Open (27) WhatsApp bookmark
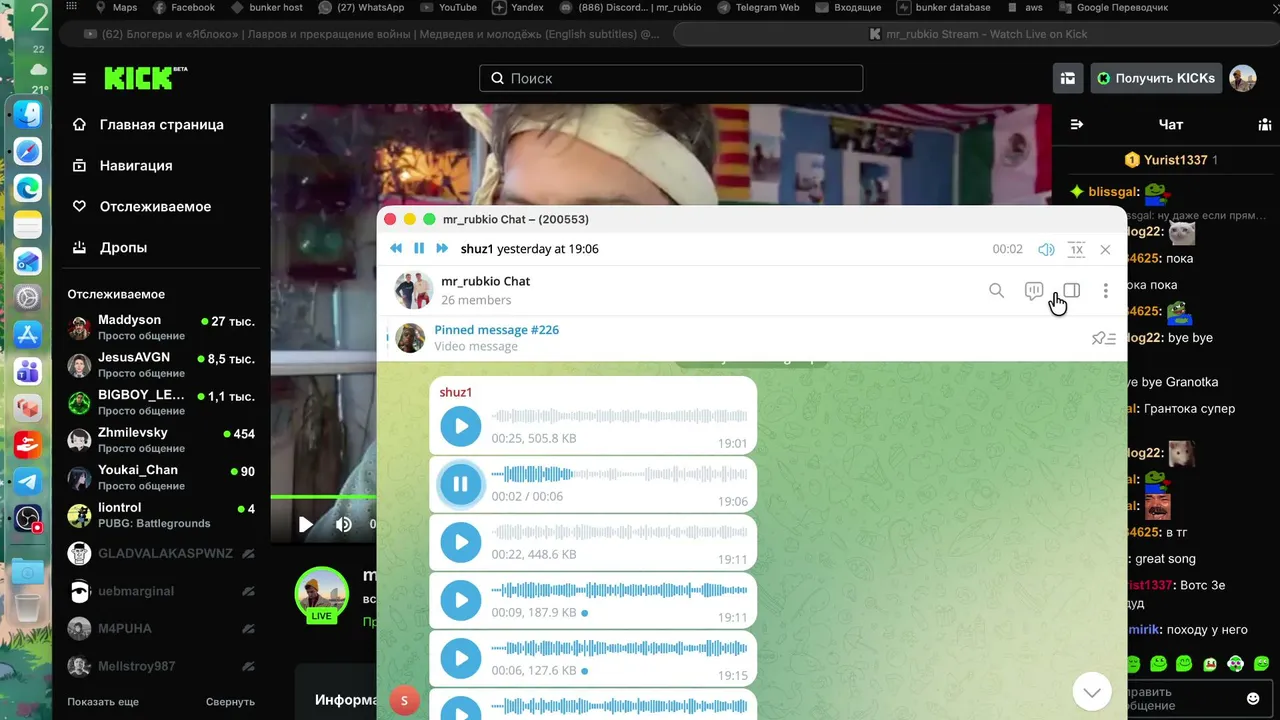The image size is (1280, 720). 360,7
